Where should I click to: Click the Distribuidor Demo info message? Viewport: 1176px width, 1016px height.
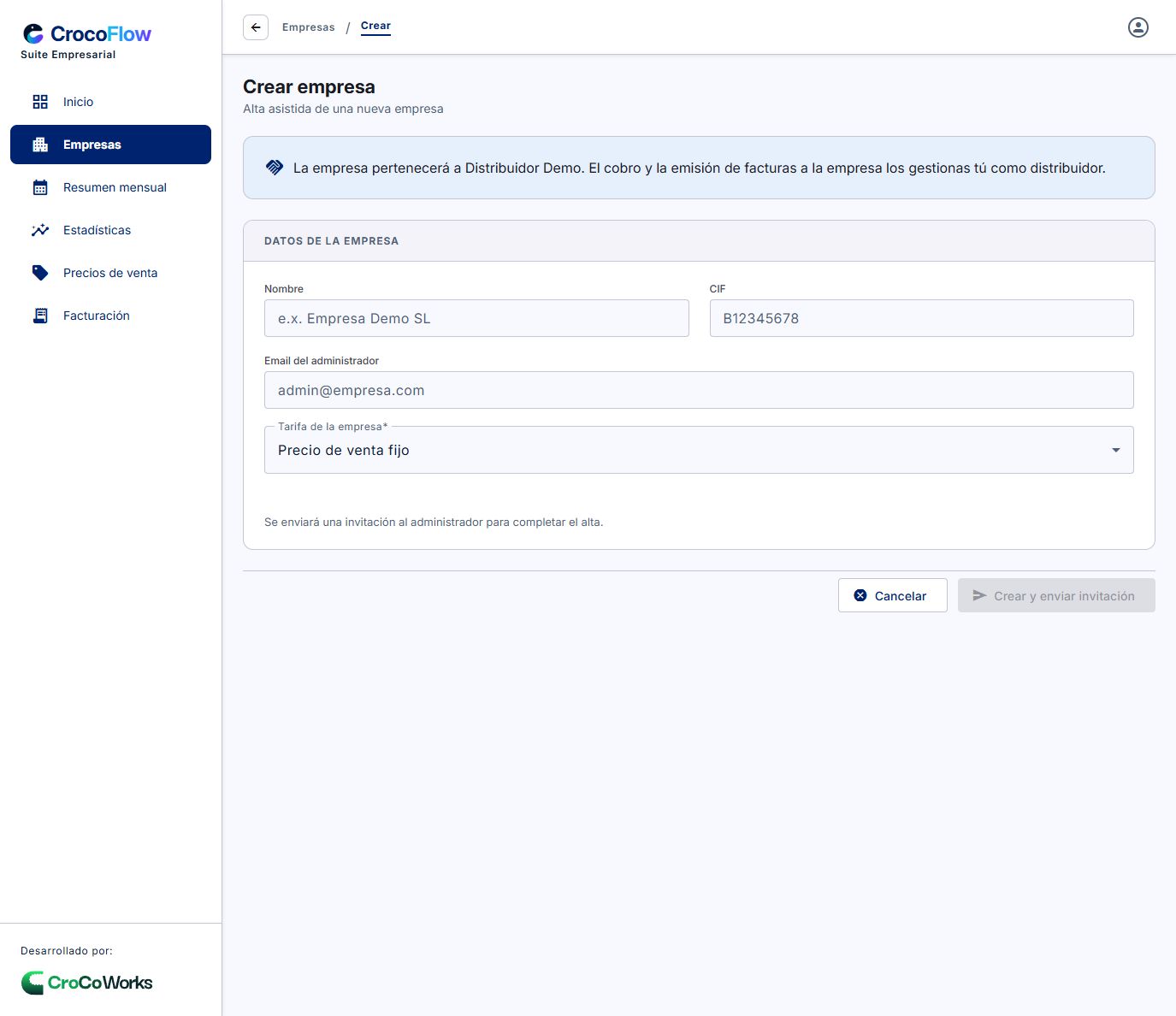(x=699, y=168)
